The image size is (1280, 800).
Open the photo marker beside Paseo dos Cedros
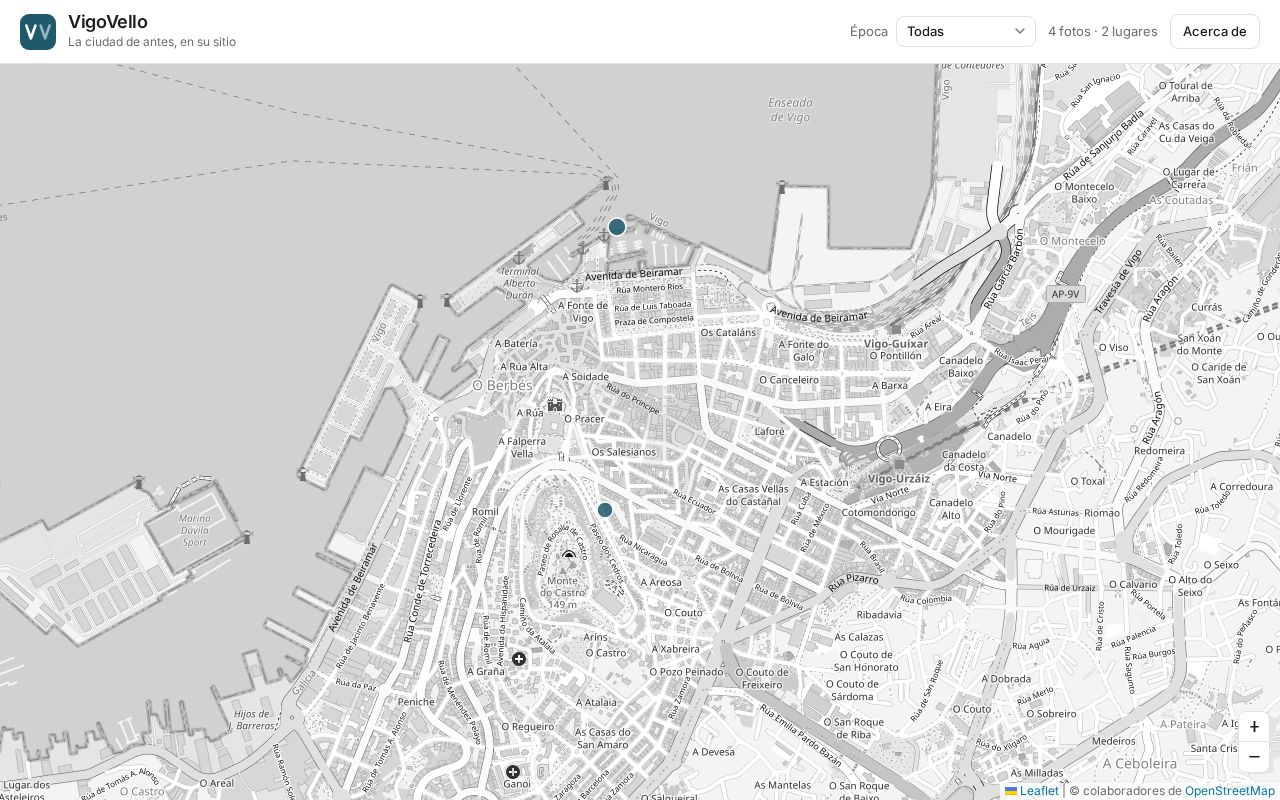(605, 510)
